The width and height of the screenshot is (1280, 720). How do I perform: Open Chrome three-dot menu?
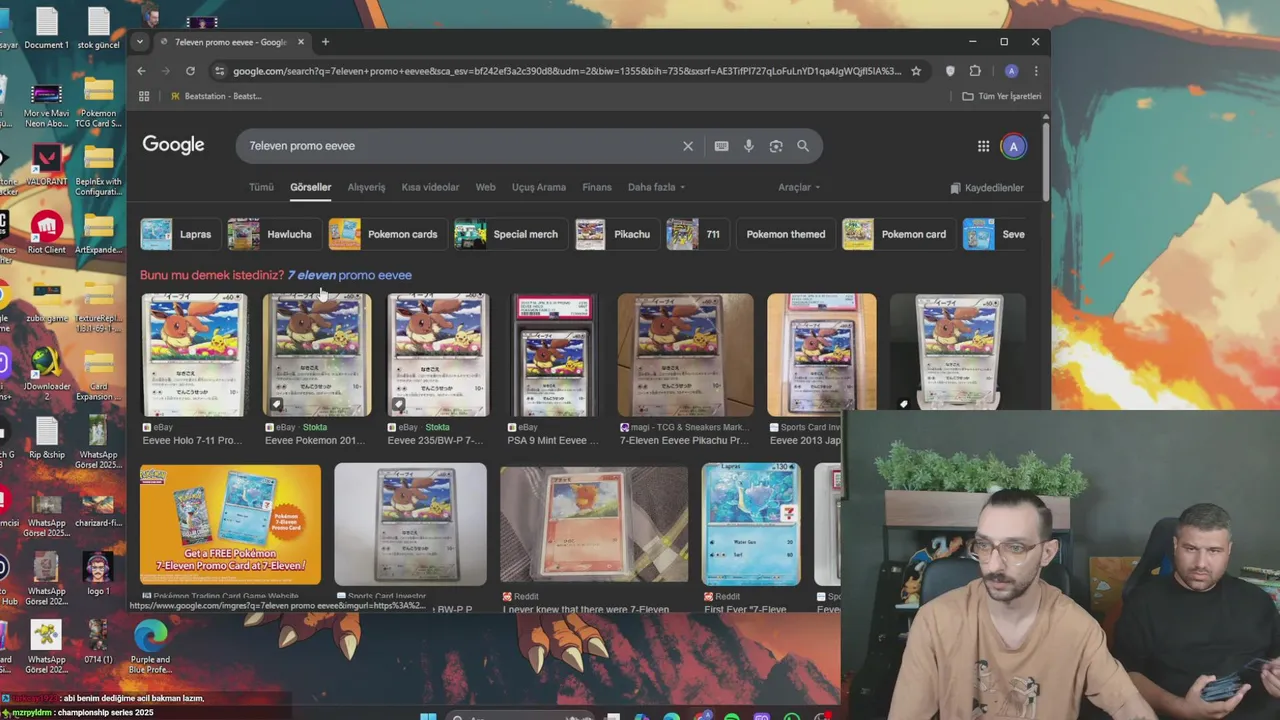(1036, 71)
